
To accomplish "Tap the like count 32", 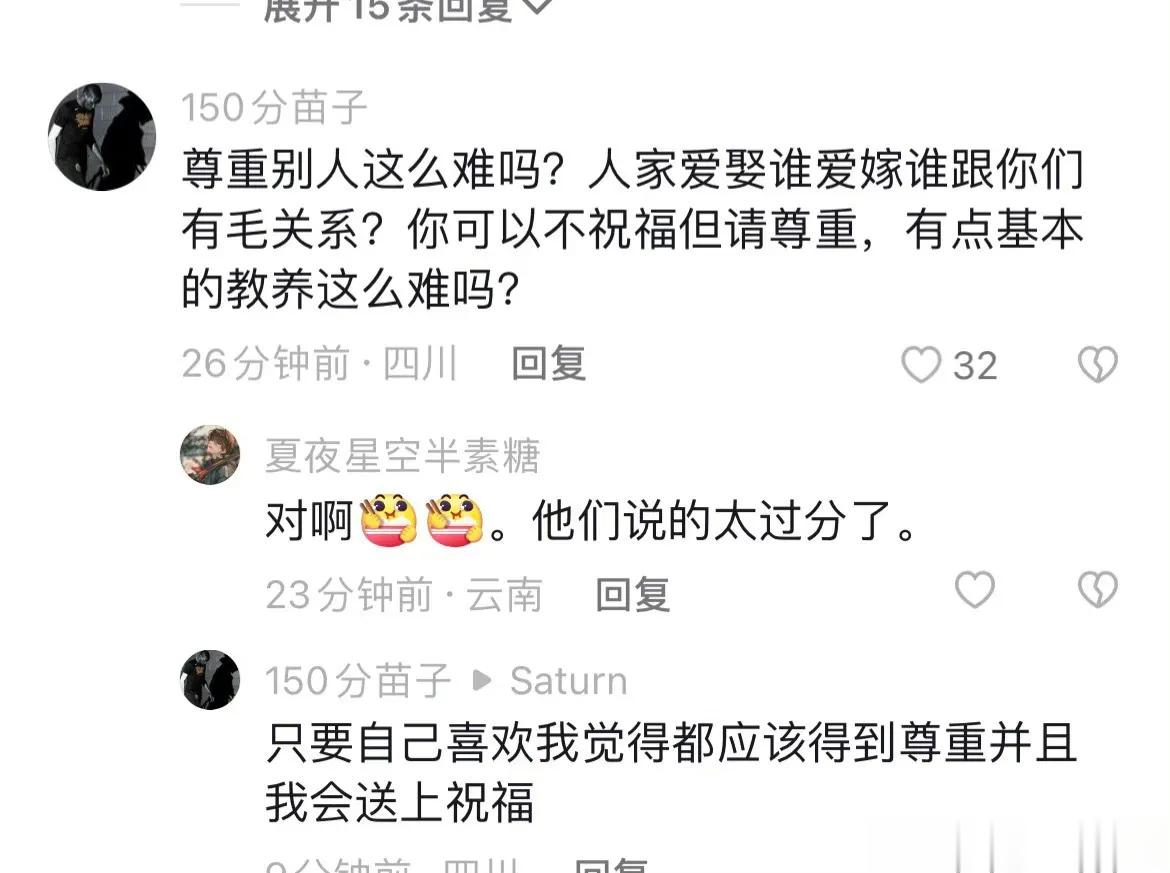I will coord(975,366).
